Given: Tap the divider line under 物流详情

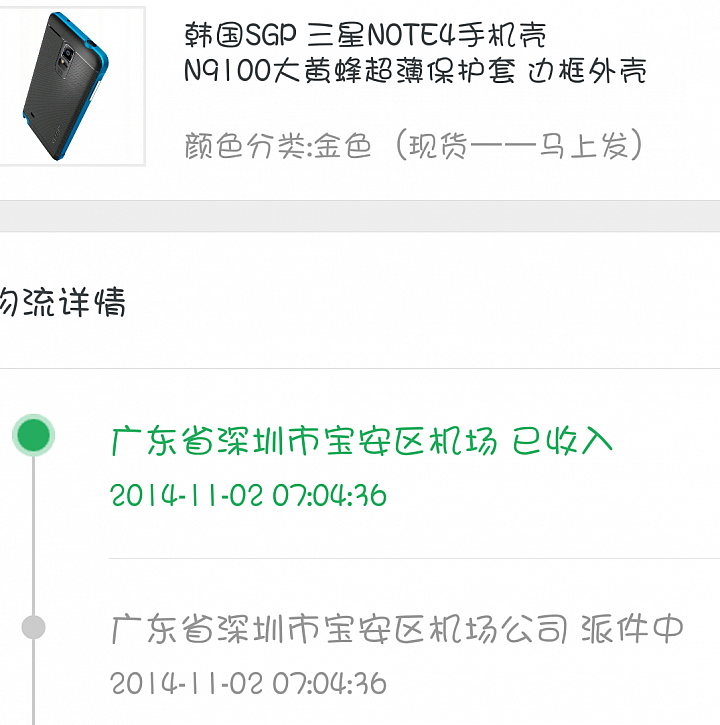Looking at the screenshot, I should click(360, 369).
